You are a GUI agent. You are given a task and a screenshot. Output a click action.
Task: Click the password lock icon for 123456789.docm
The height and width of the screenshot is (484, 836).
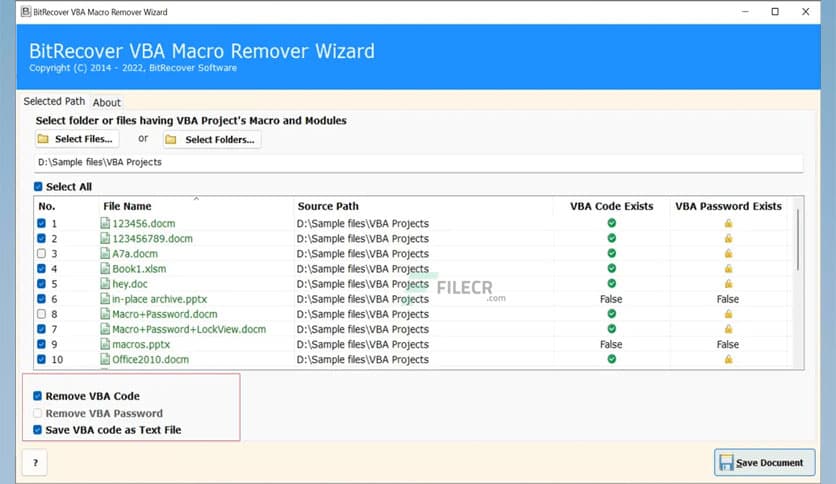[x=728, y=238]
